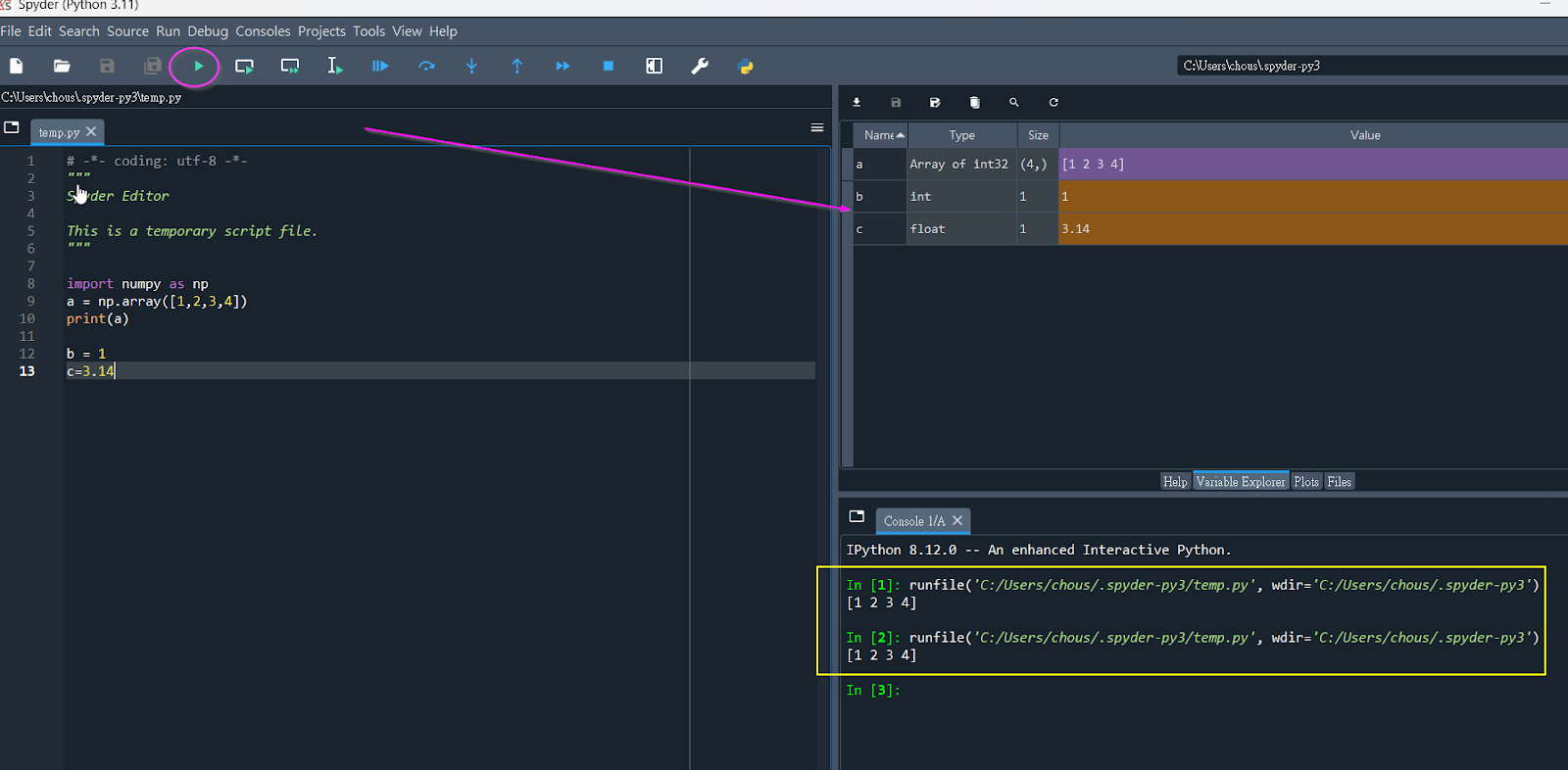The height and width of the screenshot is (770, 1568).
Task: Close the Console 1/A tab
Action: coord(957,520)
